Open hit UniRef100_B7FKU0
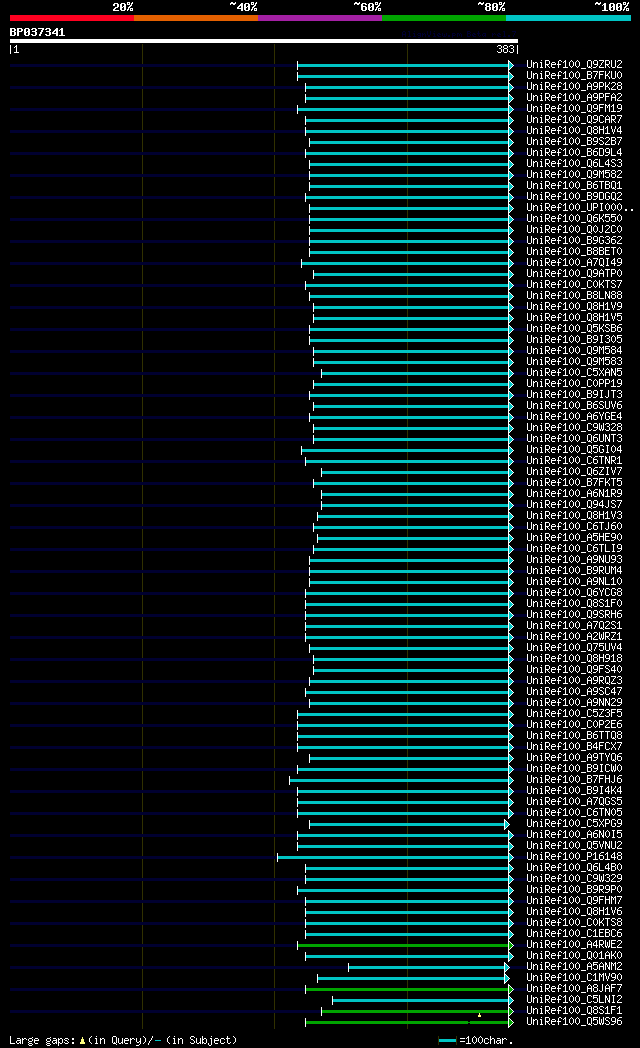 pos(574,76)
